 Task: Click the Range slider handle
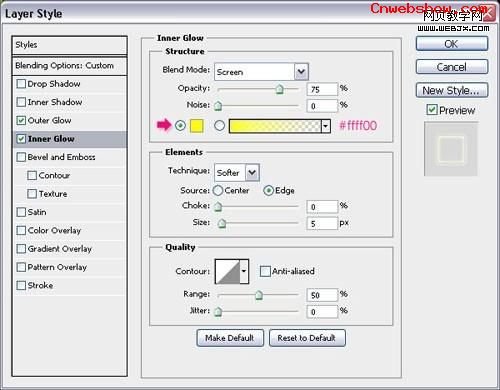point(259,295)
